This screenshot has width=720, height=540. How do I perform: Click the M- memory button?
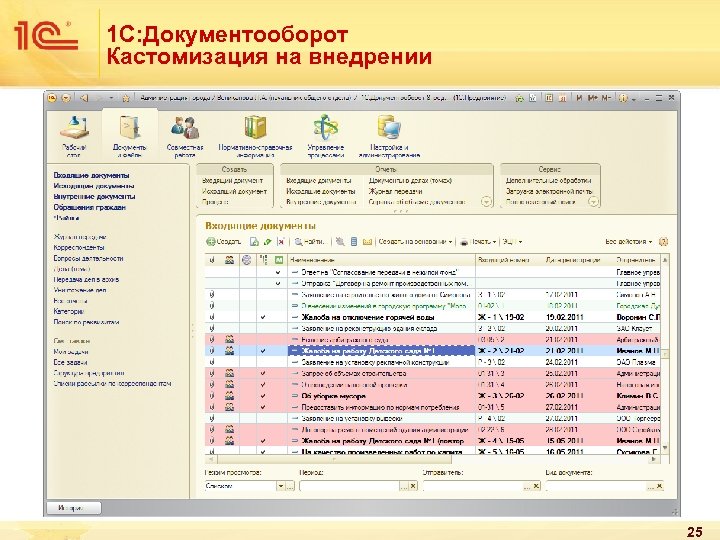[x=607, y=98]
